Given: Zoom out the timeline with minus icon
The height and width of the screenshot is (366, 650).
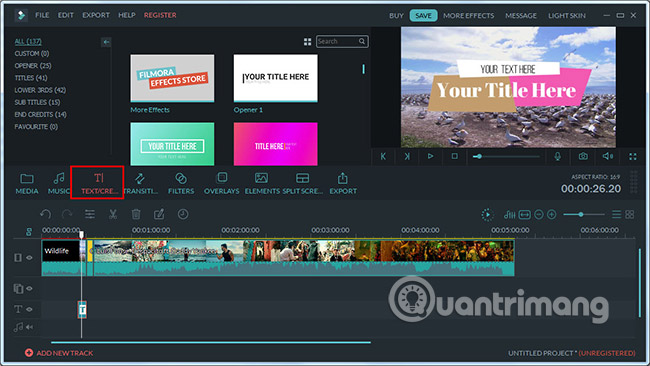Looking at the screenshot, I should 538,215.
